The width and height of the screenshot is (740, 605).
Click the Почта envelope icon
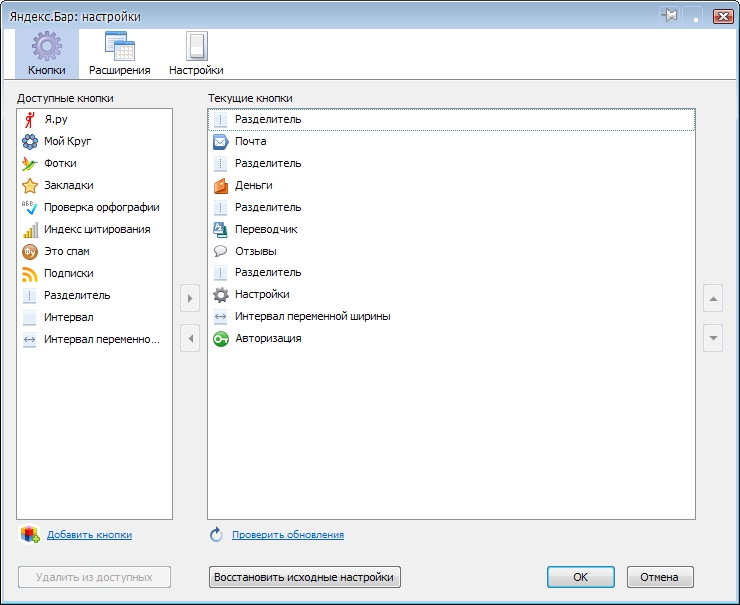(220, 142)
